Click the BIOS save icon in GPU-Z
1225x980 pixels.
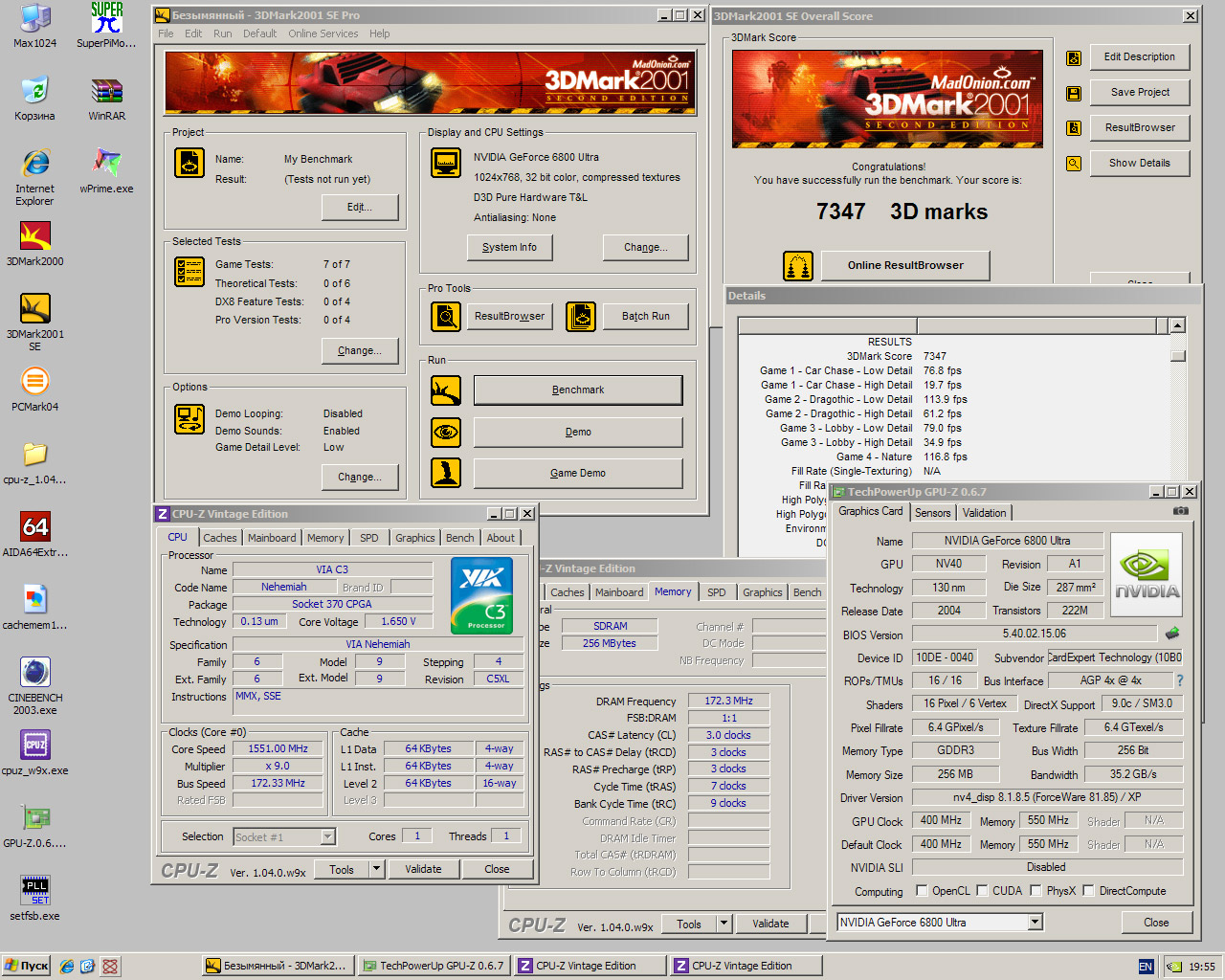pyautogui.click(x=1172, y=634)
